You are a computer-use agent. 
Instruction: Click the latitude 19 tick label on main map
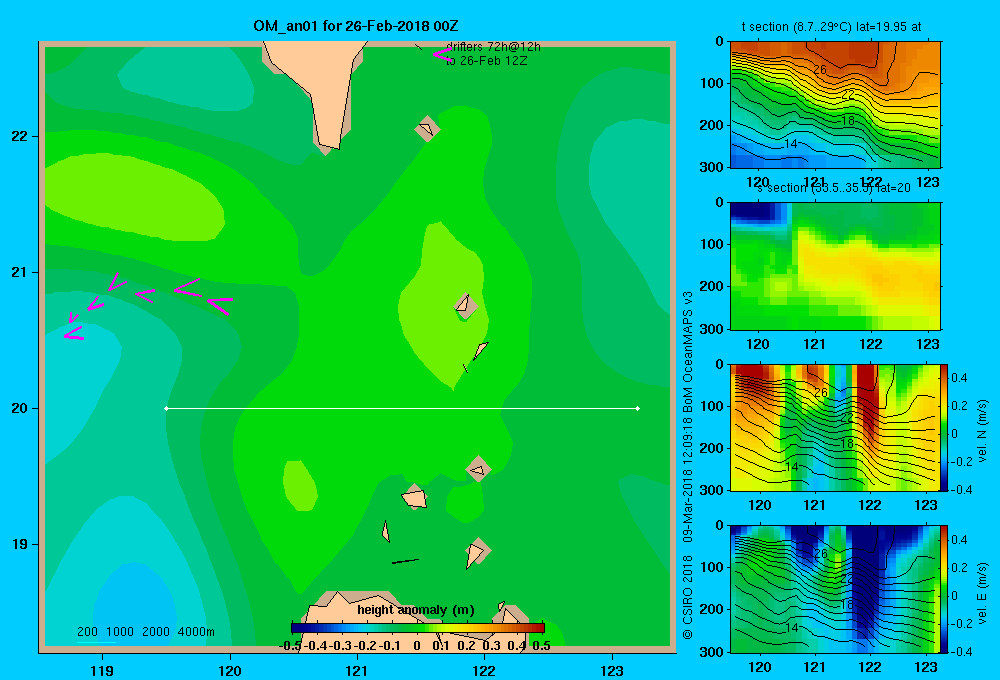pyautogui.click(x=20, y=544)
